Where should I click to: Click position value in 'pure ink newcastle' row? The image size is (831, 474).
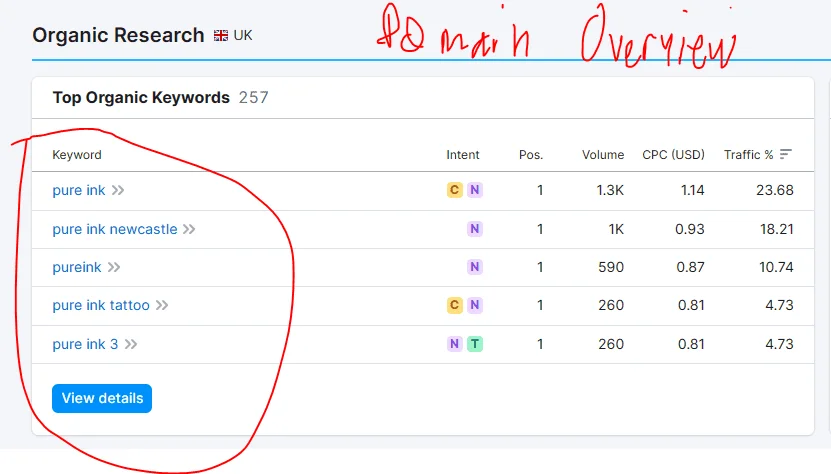(540, 229)
